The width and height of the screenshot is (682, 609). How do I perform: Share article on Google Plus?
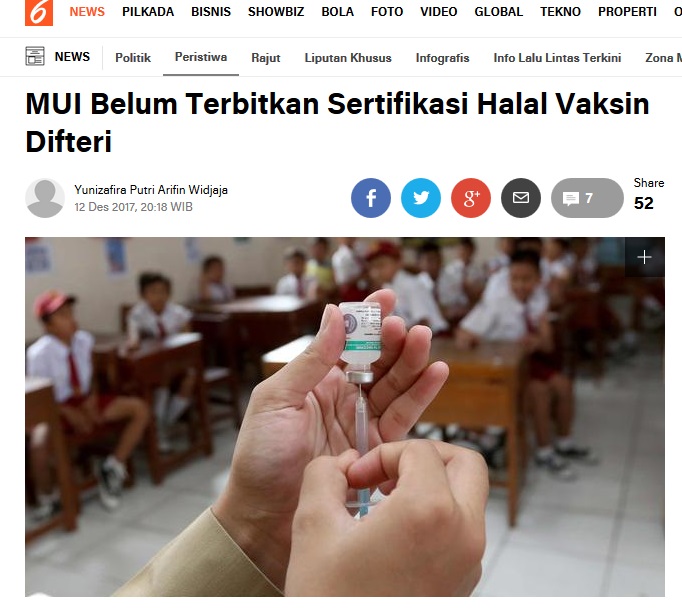[x=471, y=198]
